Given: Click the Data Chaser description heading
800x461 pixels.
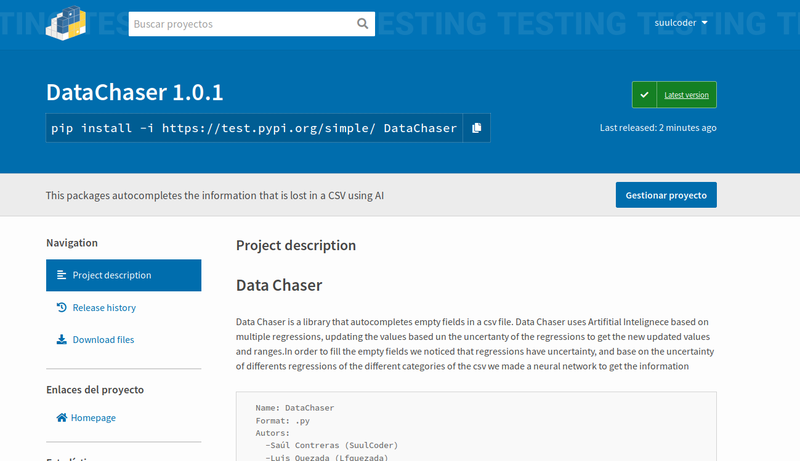Looking at the screenshot, I should point(279,285).
